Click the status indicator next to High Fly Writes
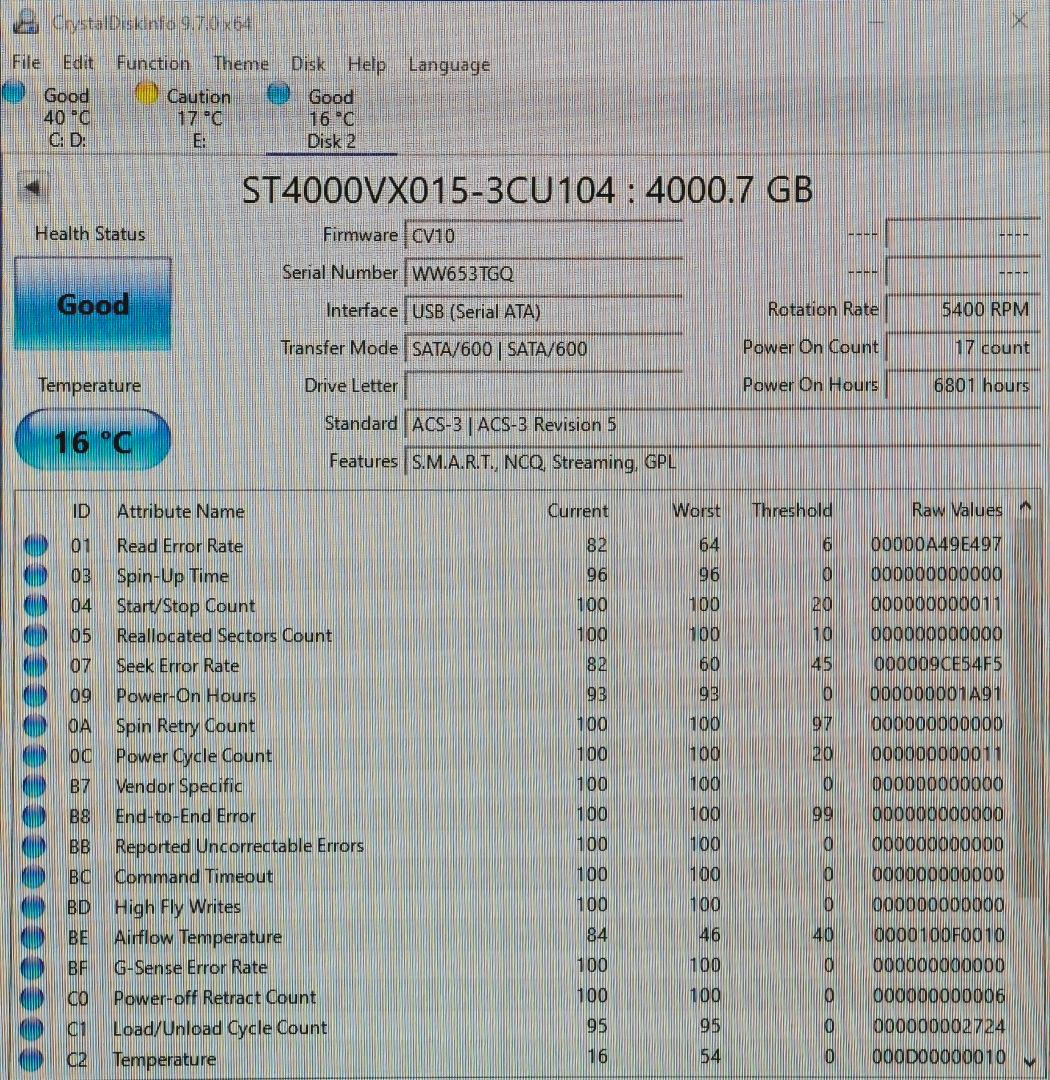The height and width of the screenshot is (1080, 1050). (36, 906)
